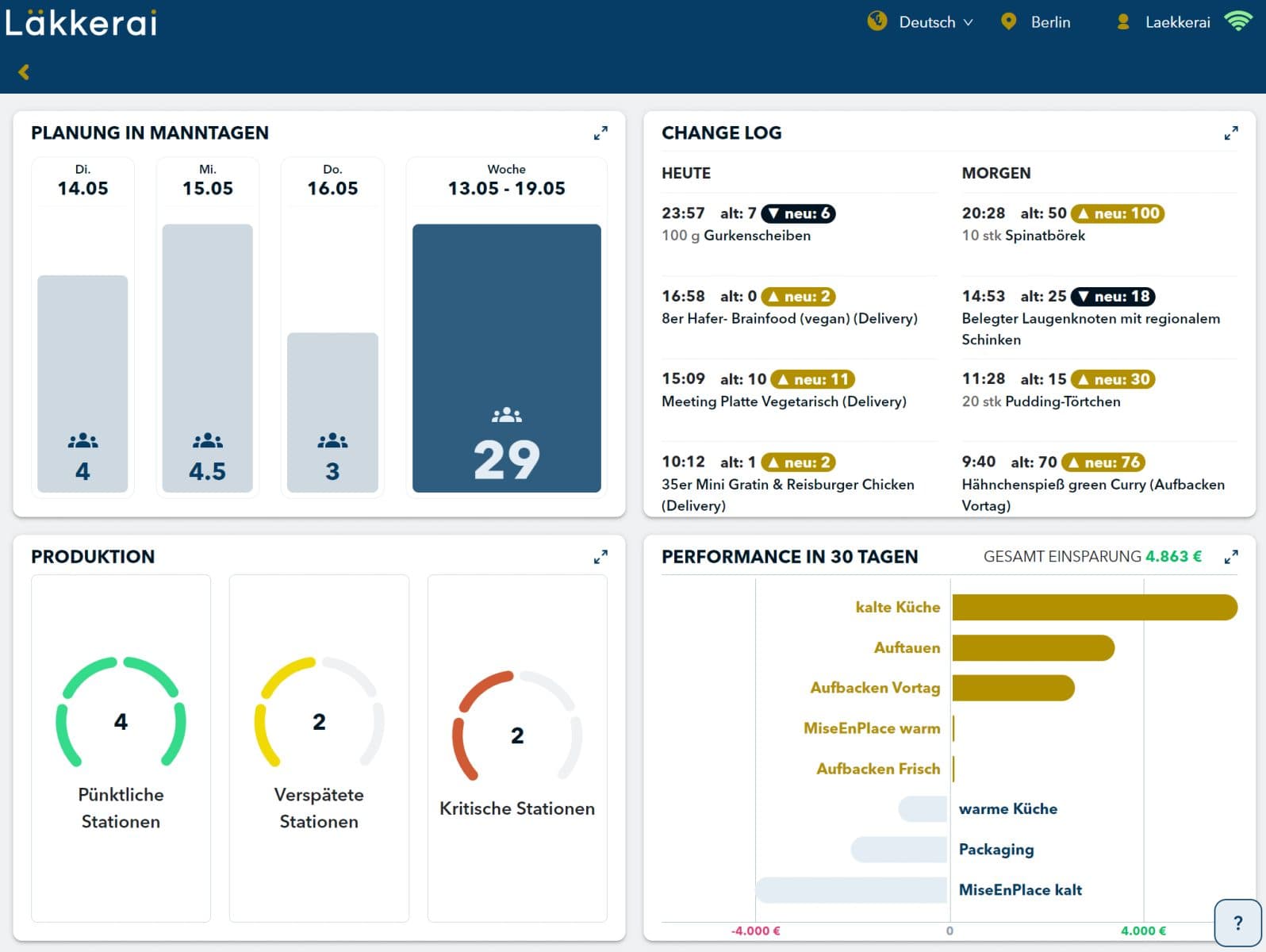Select the Woche 13.05 - 19.05 bar
Screen dimensions: 1266x952
[x=507, y=359]
